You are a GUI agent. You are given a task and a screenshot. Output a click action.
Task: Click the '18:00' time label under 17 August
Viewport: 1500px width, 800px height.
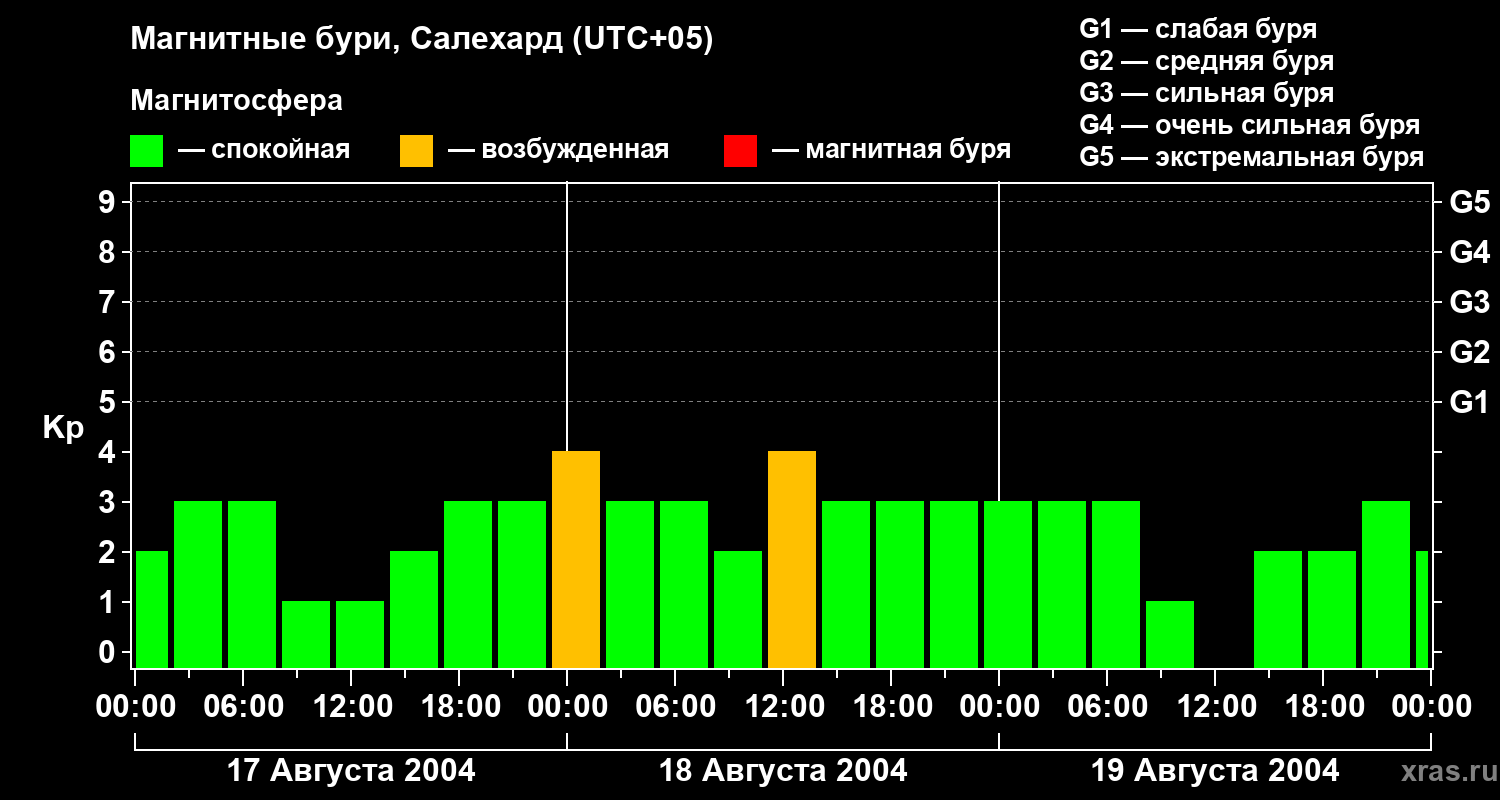pos(459,706)
